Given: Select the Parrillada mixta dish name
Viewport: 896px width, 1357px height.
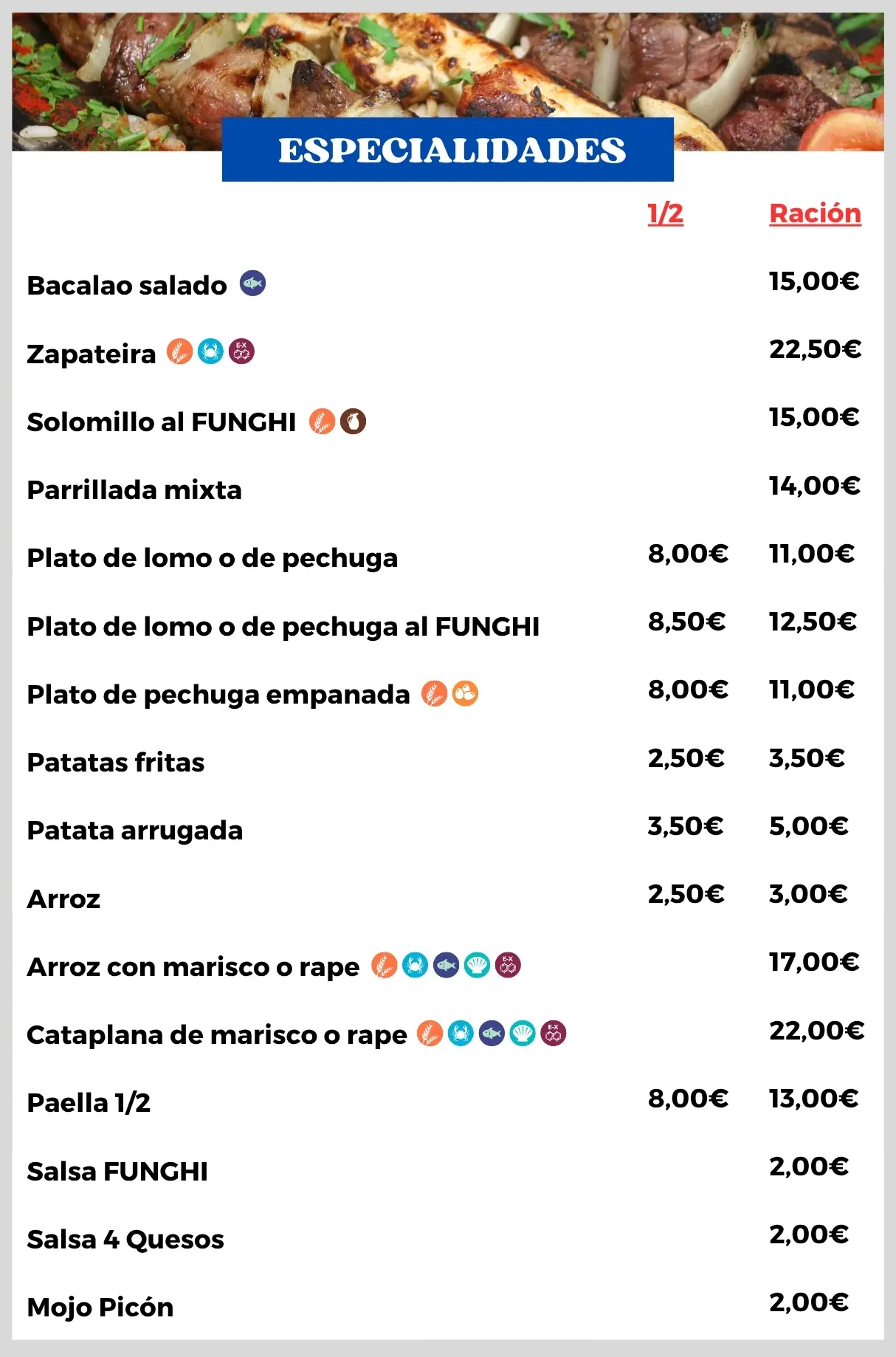Looking at the screenshot, I should 134,490.
